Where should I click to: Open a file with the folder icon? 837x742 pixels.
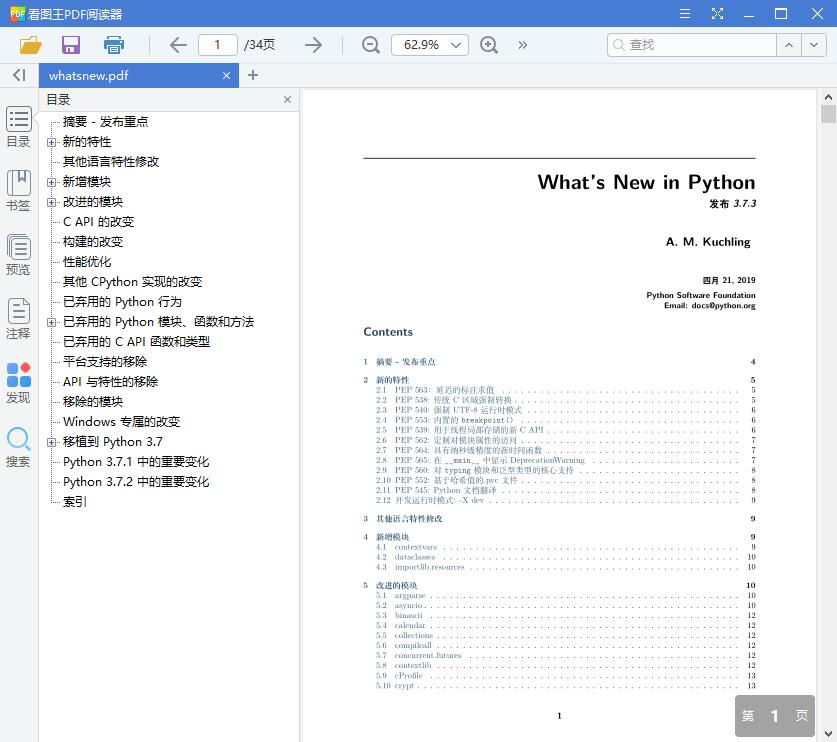click(30, 45)
